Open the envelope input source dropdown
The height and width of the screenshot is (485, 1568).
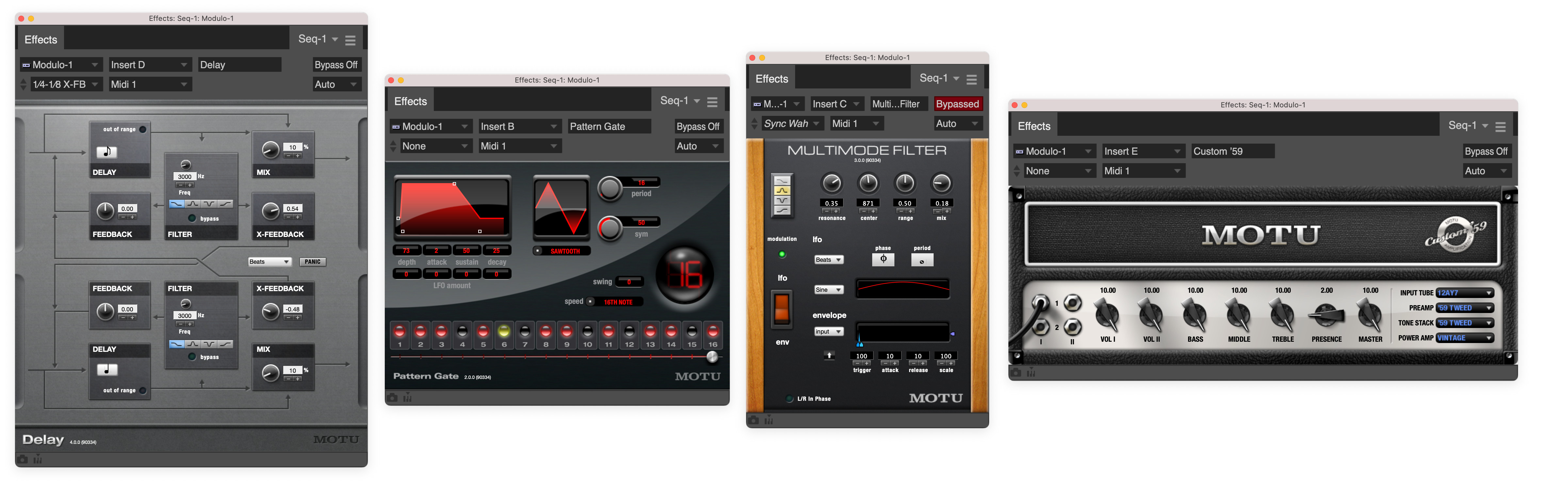coord(829,332)
